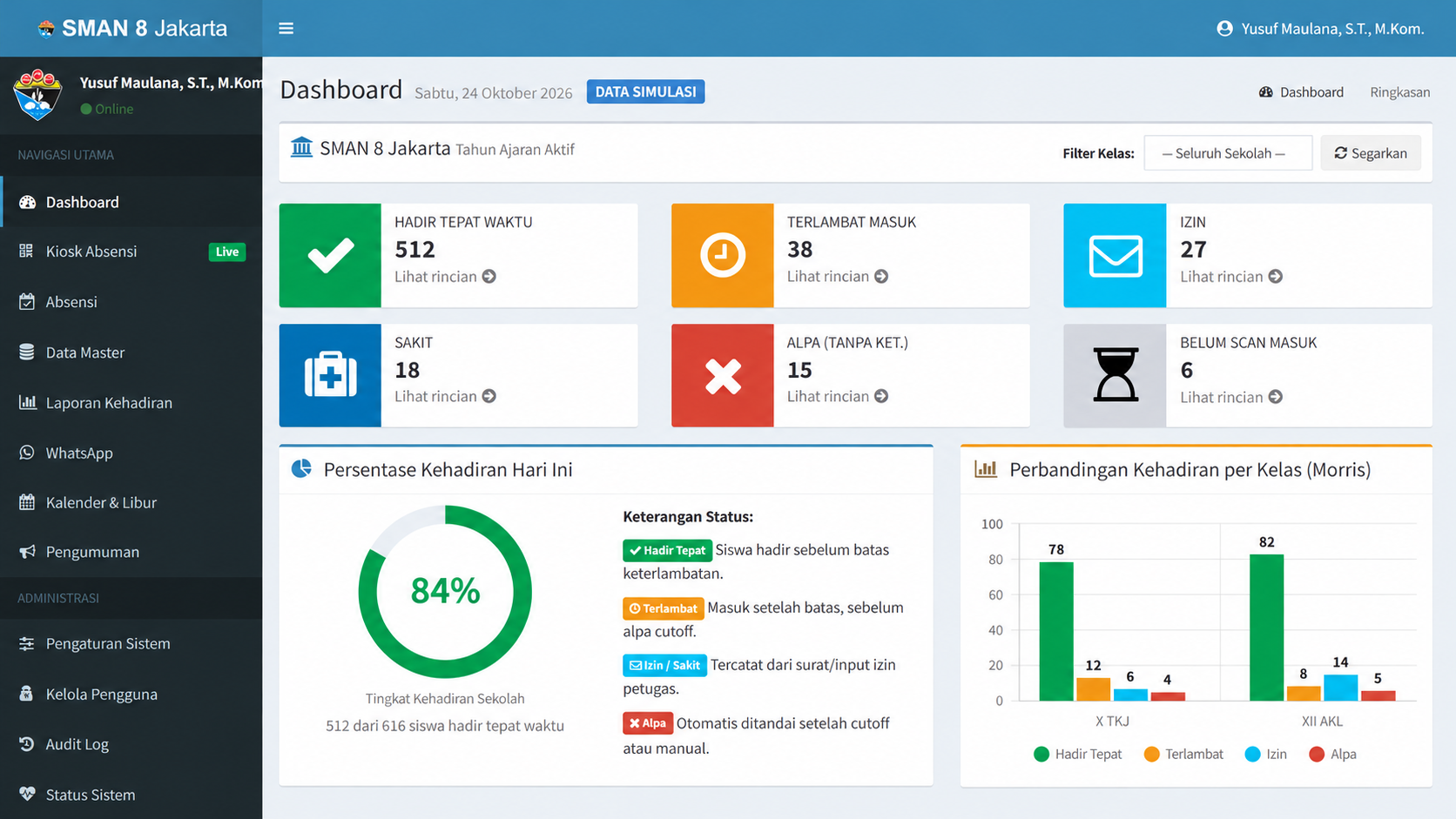Open Kalender & Libur menu item
The image size is (1456, 819).
click(x=131, y=502)
